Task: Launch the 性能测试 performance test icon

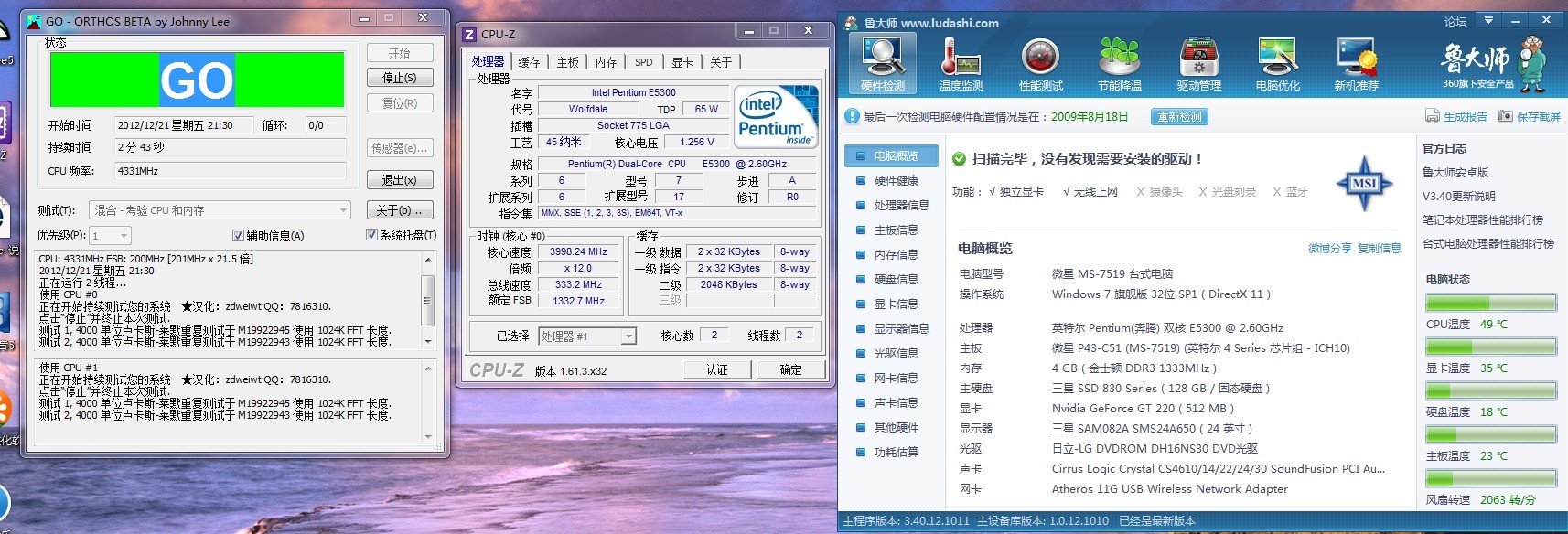Action: 1041,63
